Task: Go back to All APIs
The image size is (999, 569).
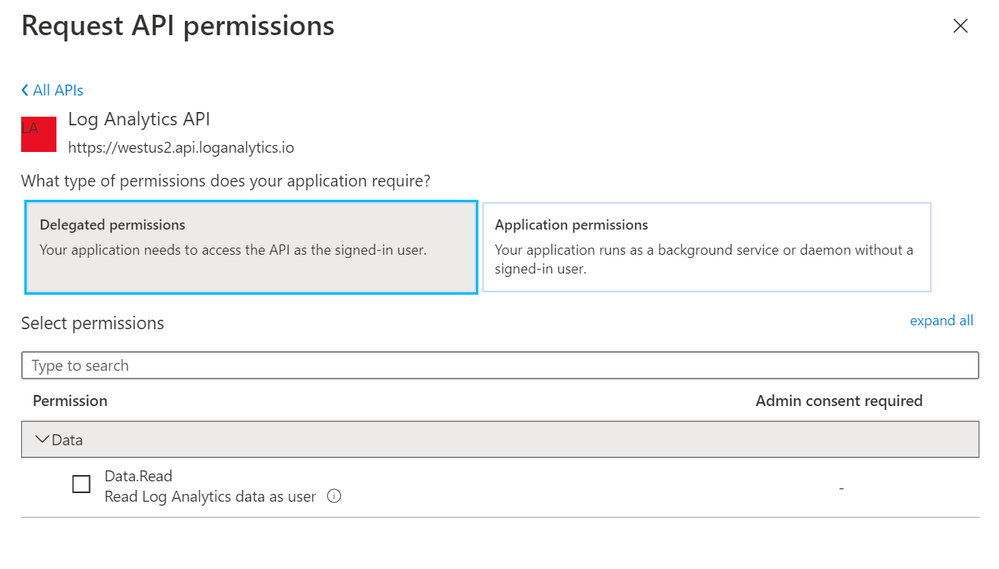Action: 52,90
